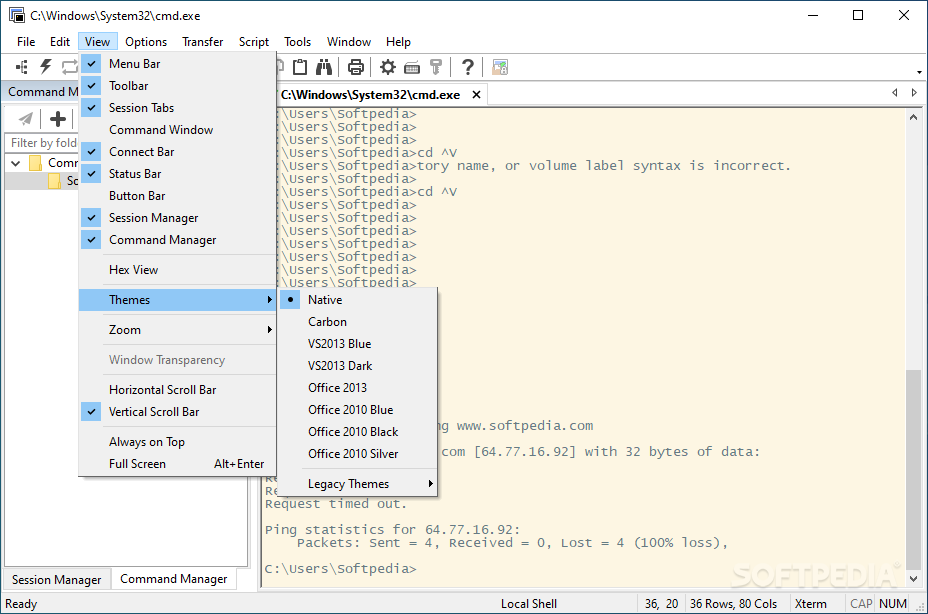
Task: Click the previous tab left arrow
Action: 895,92
